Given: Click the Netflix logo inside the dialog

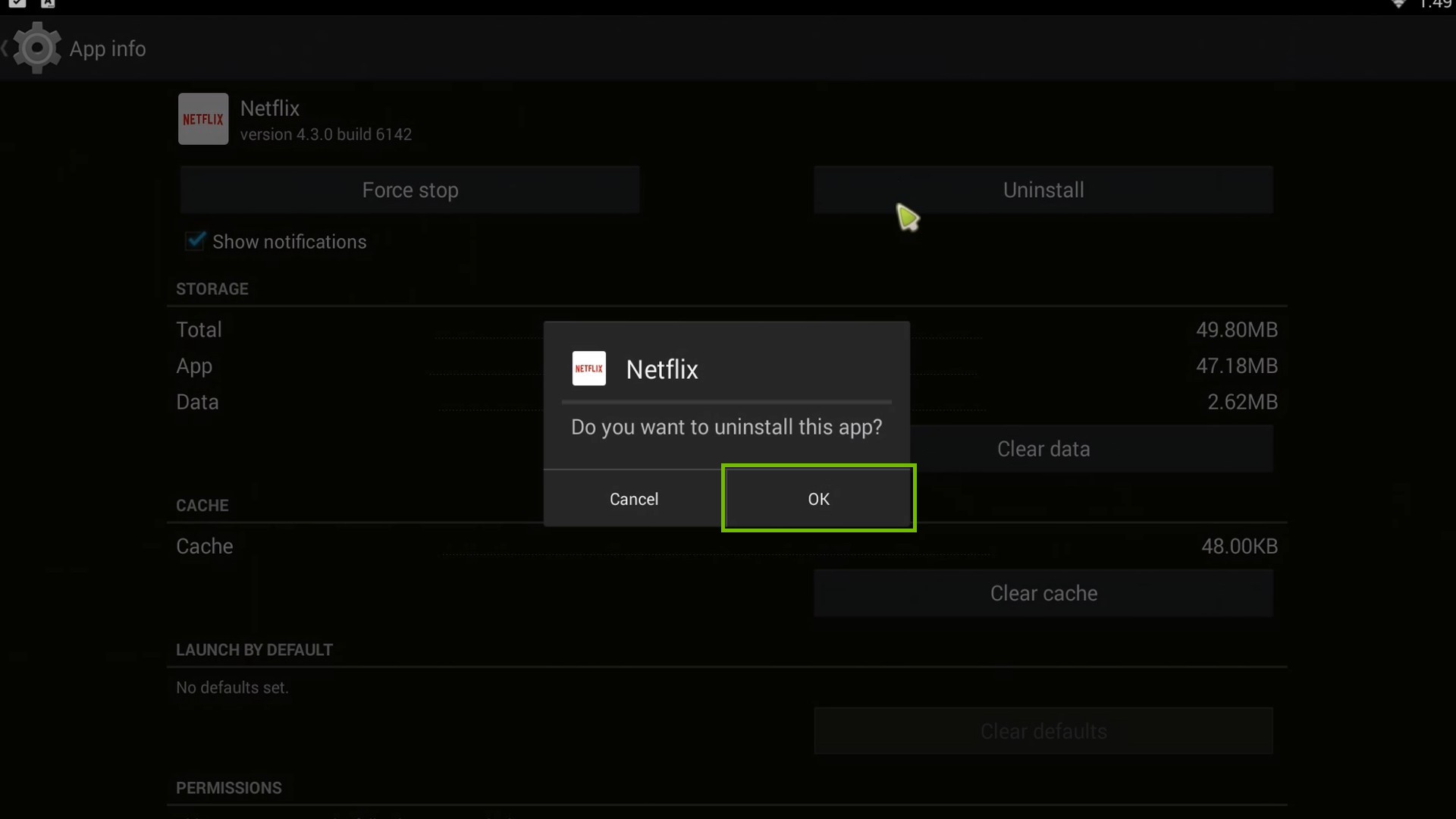Looking at the screenshot, I should click(x=588, y=369).
